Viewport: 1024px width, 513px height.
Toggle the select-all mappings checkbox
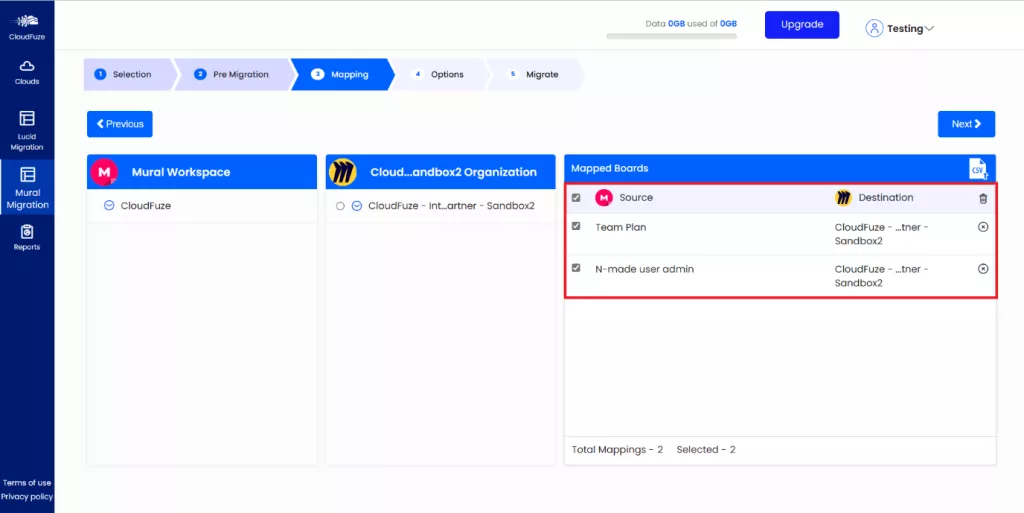tap(576, 198)
